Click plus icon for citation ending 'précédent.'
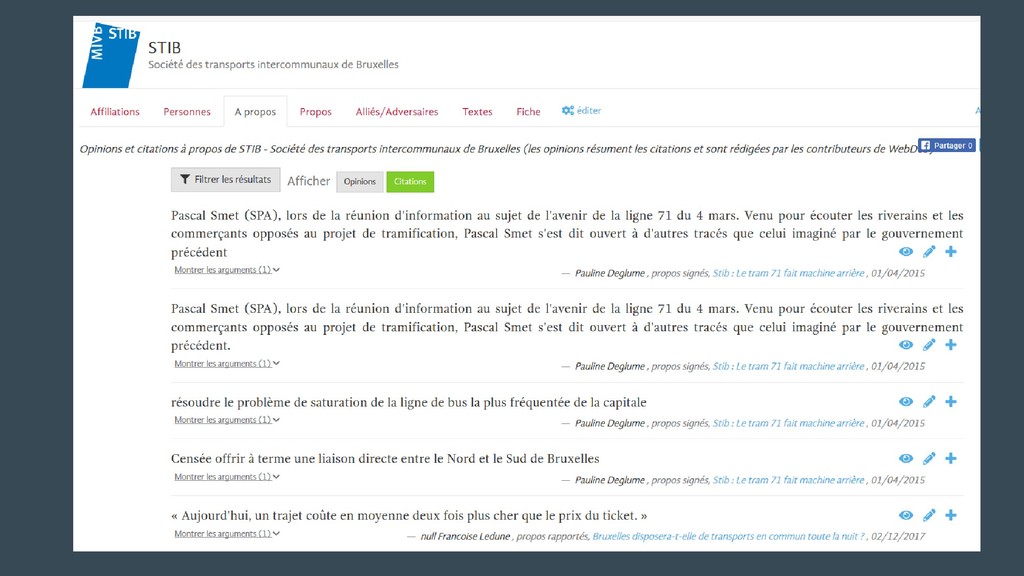This screenshot has height=576, width=1024. pyautogui.click(x=951, y=345)
